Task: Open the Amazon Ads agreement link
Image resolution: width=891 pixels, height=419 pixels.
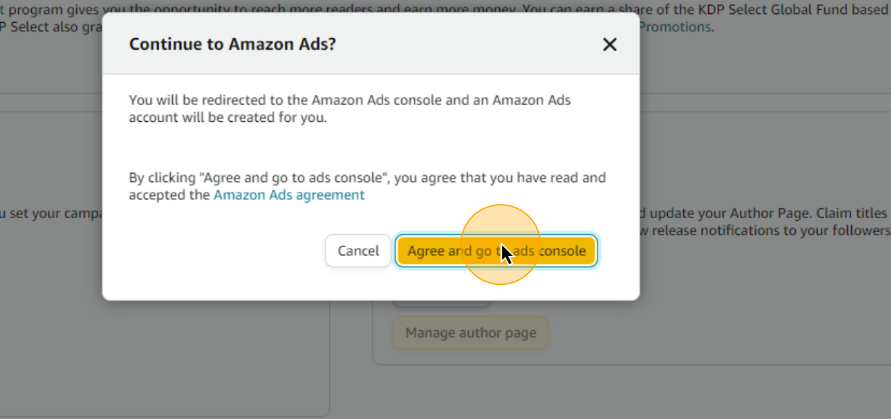Action: point(289,195)
